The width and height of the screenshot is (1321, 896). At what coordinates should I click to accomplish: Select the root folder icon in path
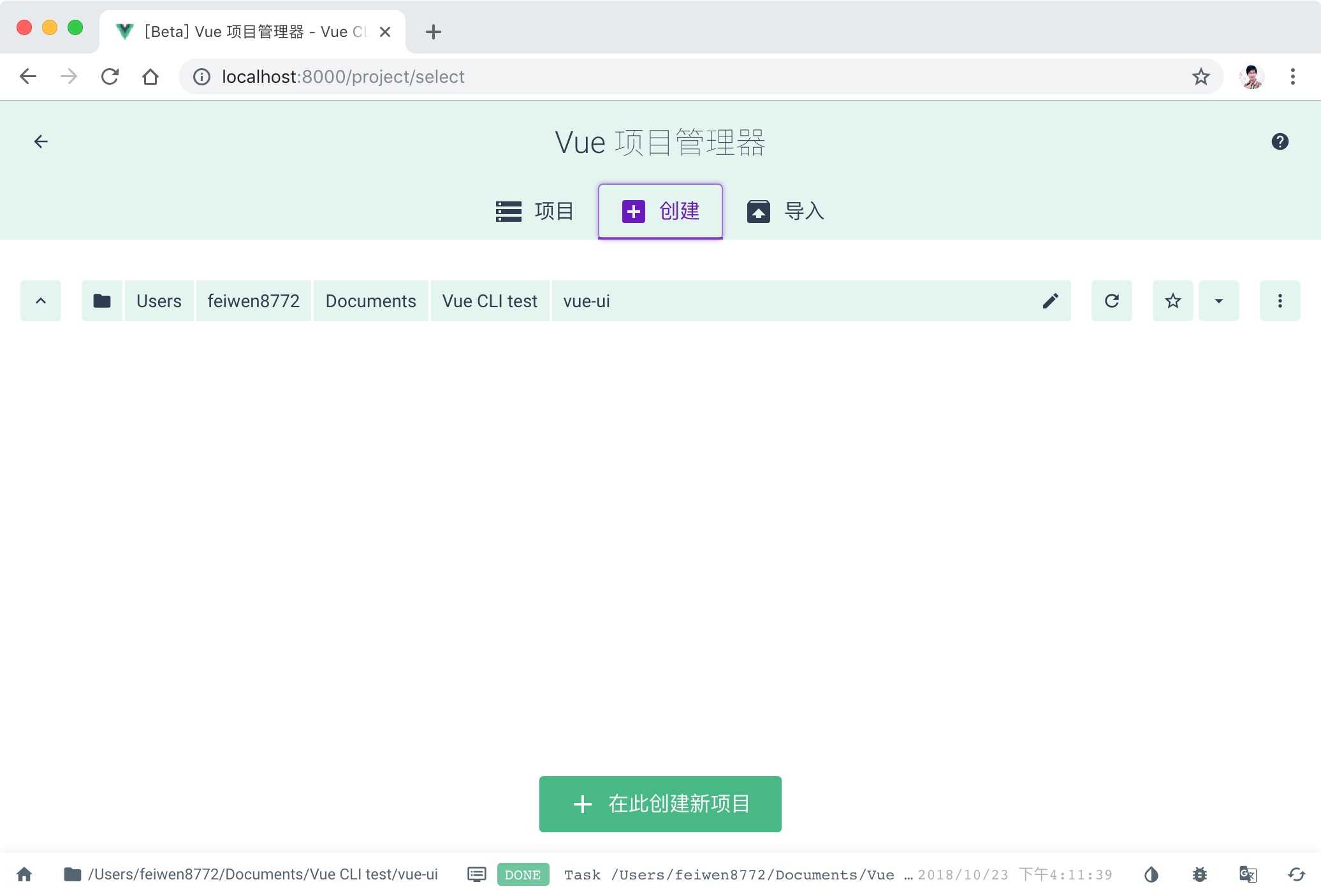click(102, 301)
